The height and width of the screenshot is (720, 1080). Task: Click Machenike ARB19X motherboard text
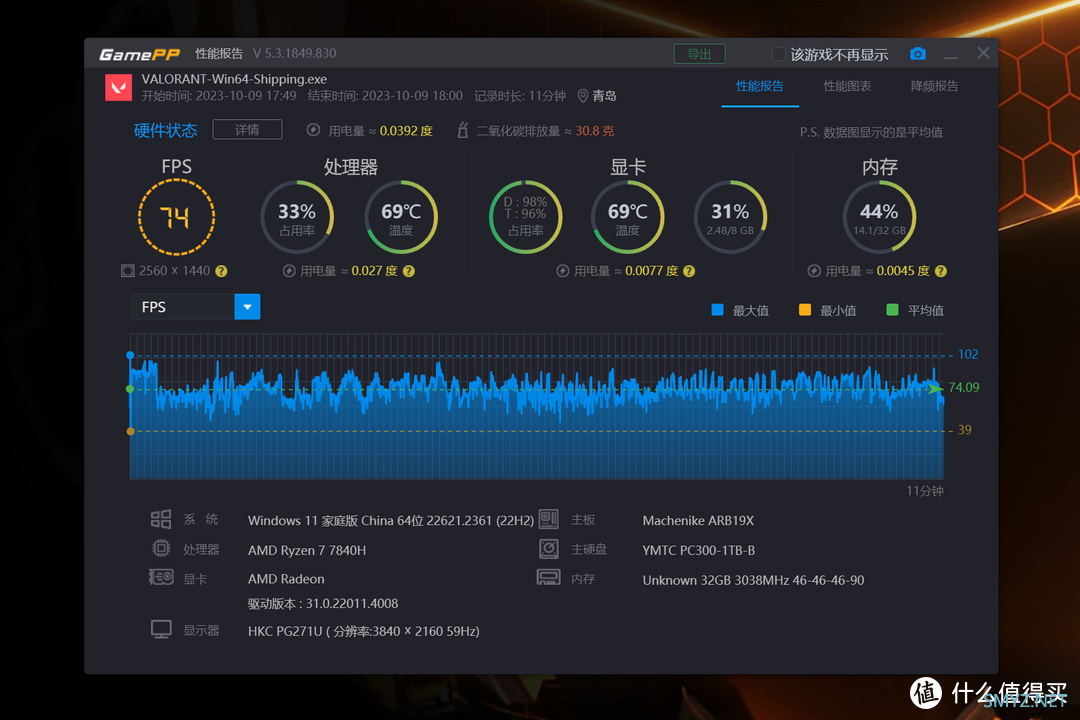(698, 520)
